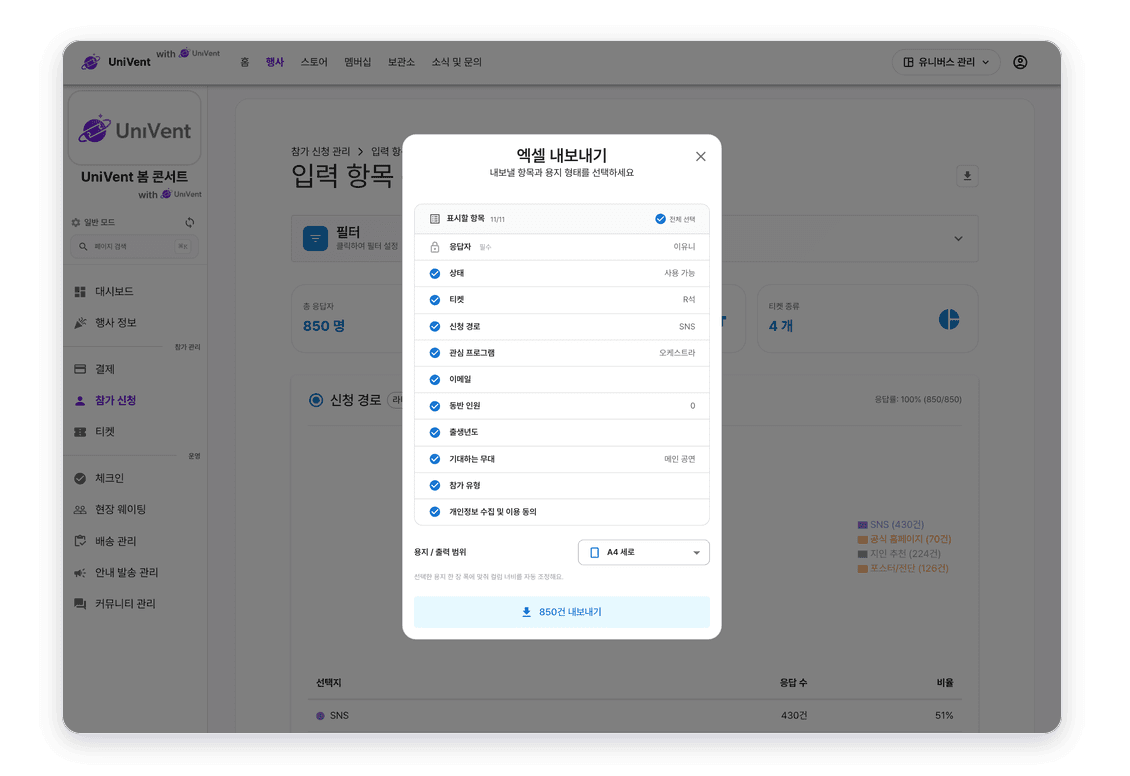Open the 홈 menu item
The image size is (1130, 776).
[244, 62]
